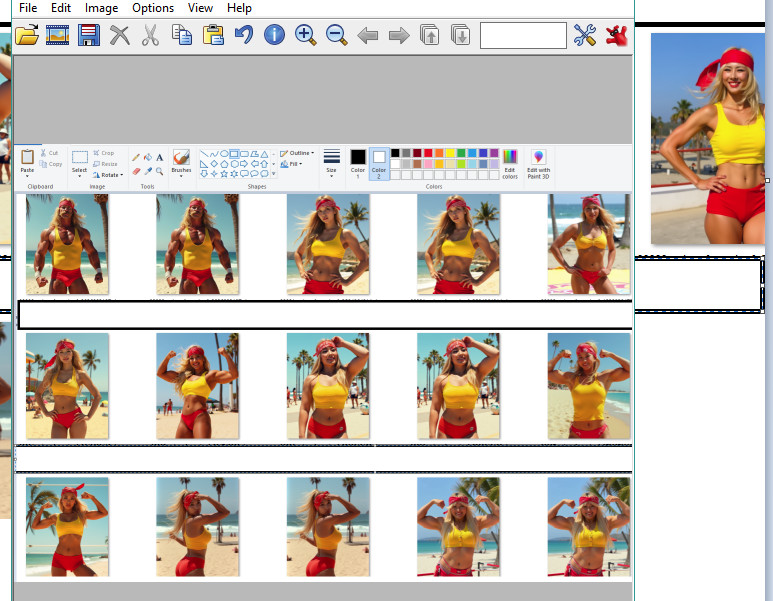Pick the red color in palette
773x601 pixels.
click(x=428, y=153)
